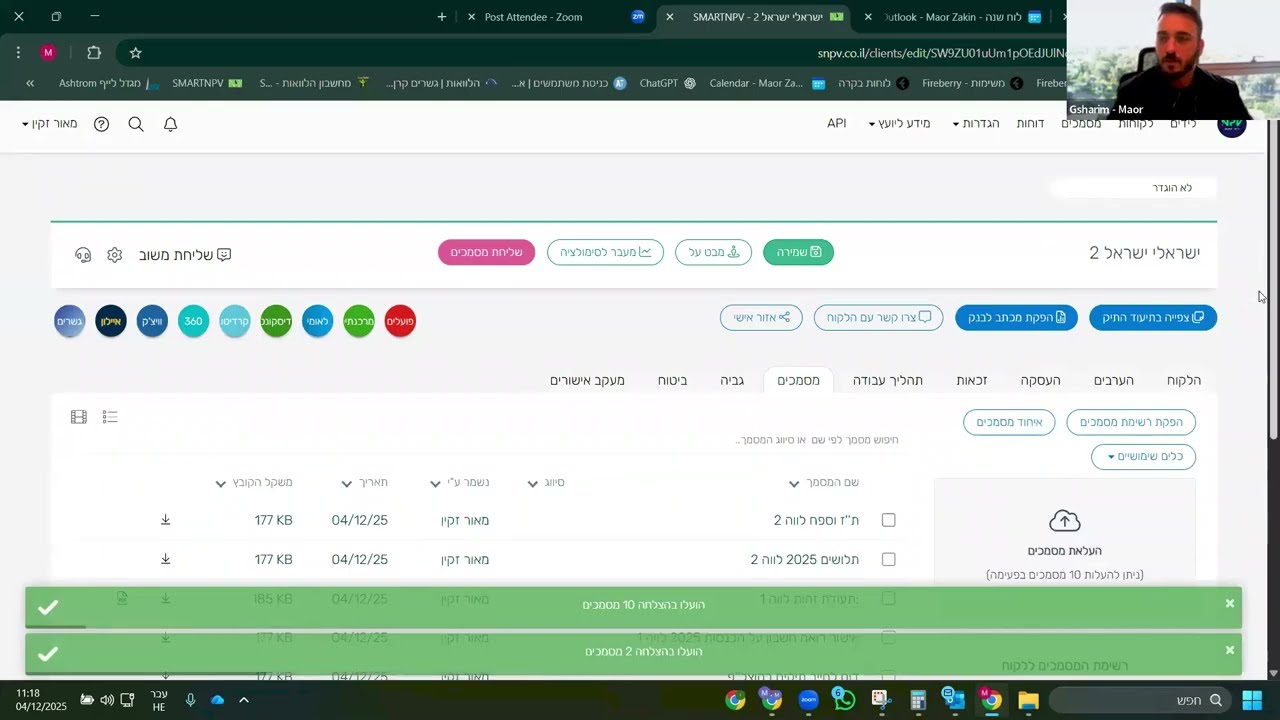Open the help question mark icon
Screen dimensions: 1280x720
point(101,124)
